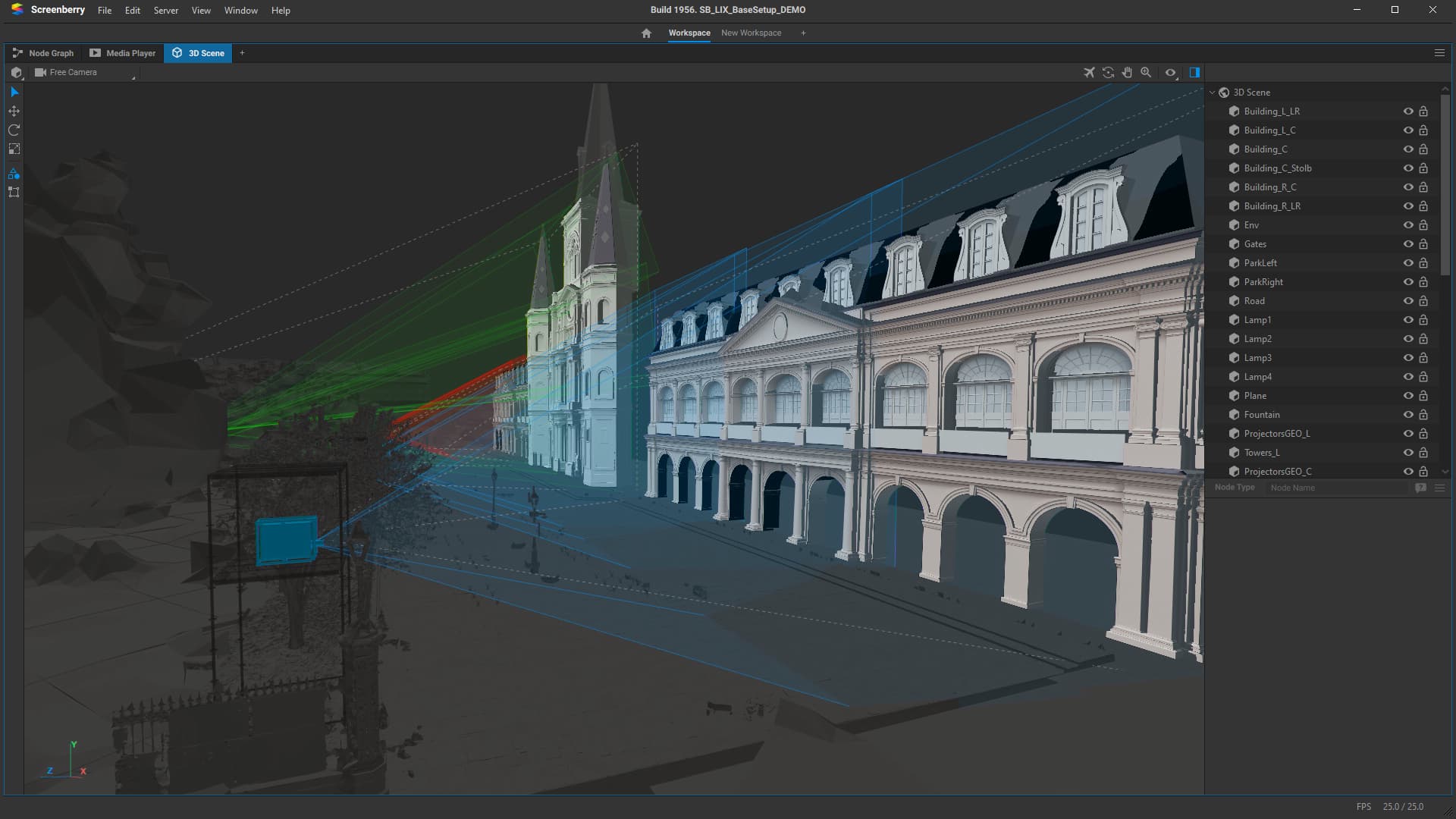The width and height of the screenshot is (1456, 819).
Task: Hide the Building_C object
Action: [1407, 149]
